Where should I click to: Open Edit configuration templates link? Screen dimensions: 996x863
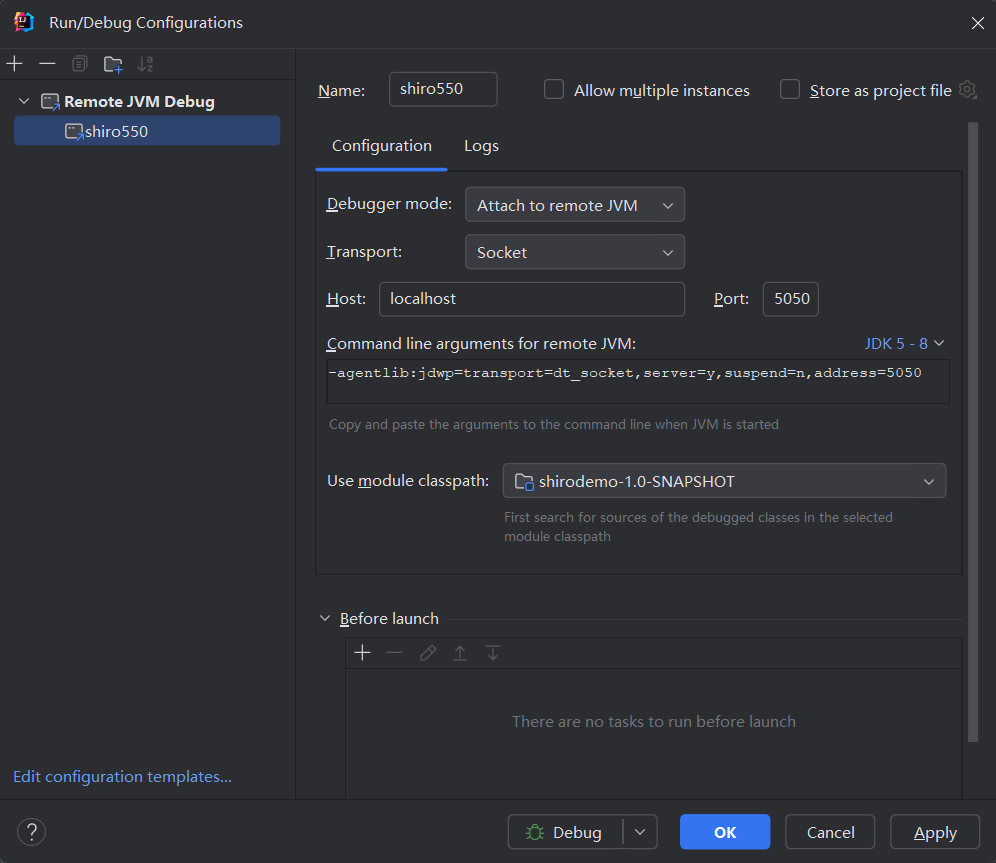[123, 777]
